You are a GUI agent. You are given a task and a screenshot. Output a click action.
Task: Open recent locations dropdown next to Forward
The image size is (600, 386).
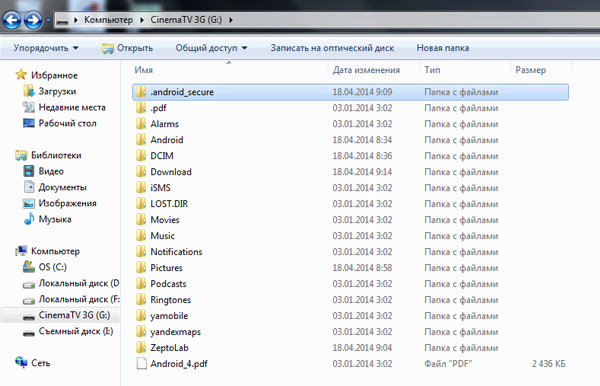point(48,20)
